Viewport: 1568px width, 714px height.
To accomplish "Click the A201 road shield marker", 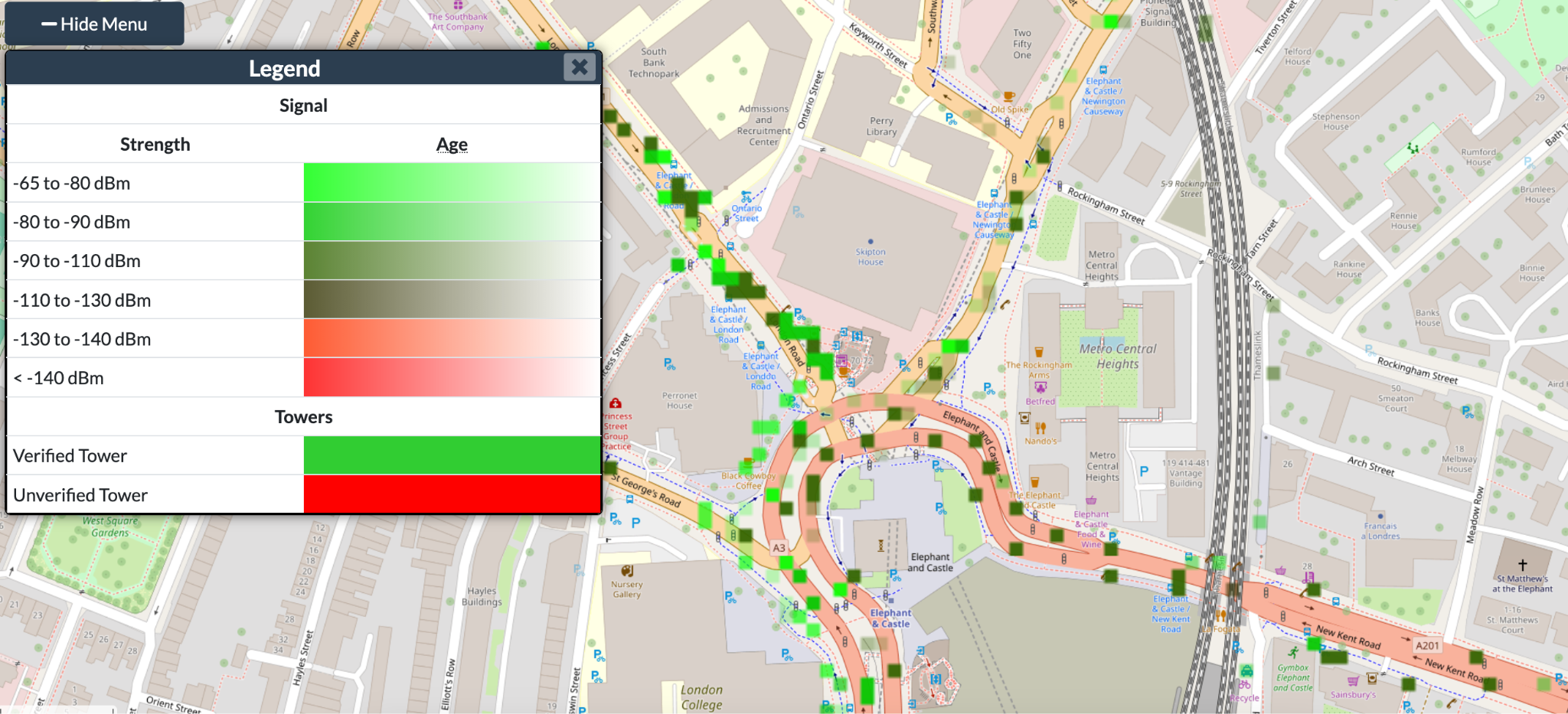I will point(1427,646).
